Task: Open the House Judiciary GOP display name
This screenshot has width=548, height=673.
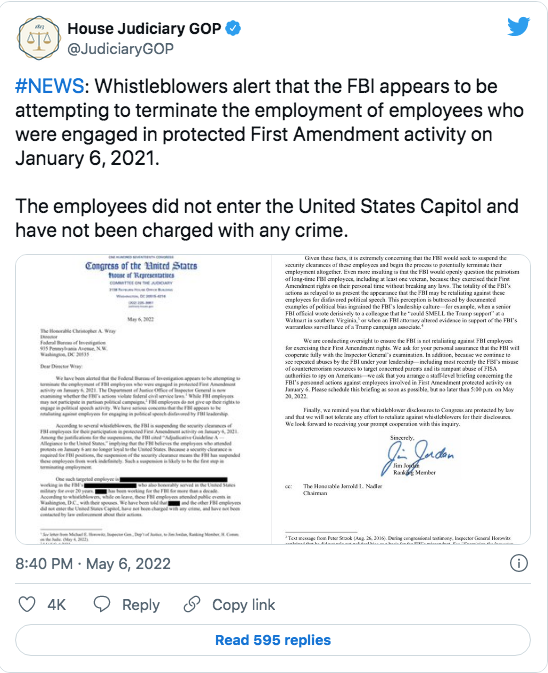Action: 144,29
